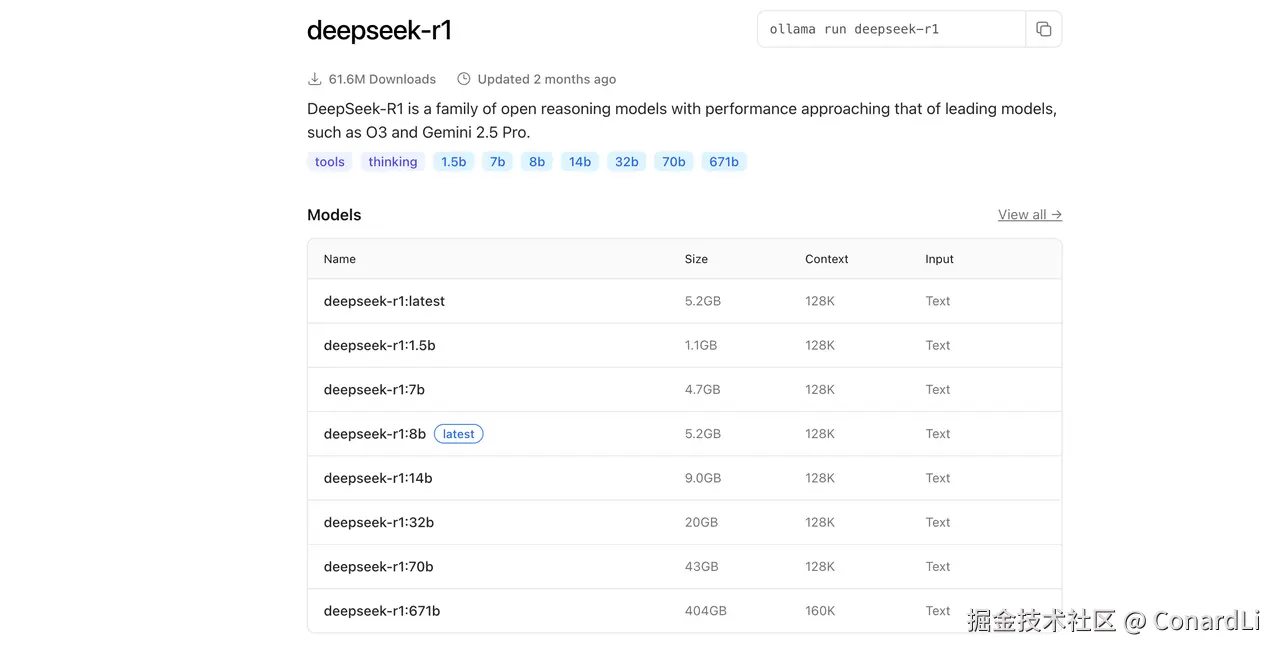Click the copy command icon
Image resolution: width=1280 pixels, height=654 pixels.
(x=1044, y=29)
